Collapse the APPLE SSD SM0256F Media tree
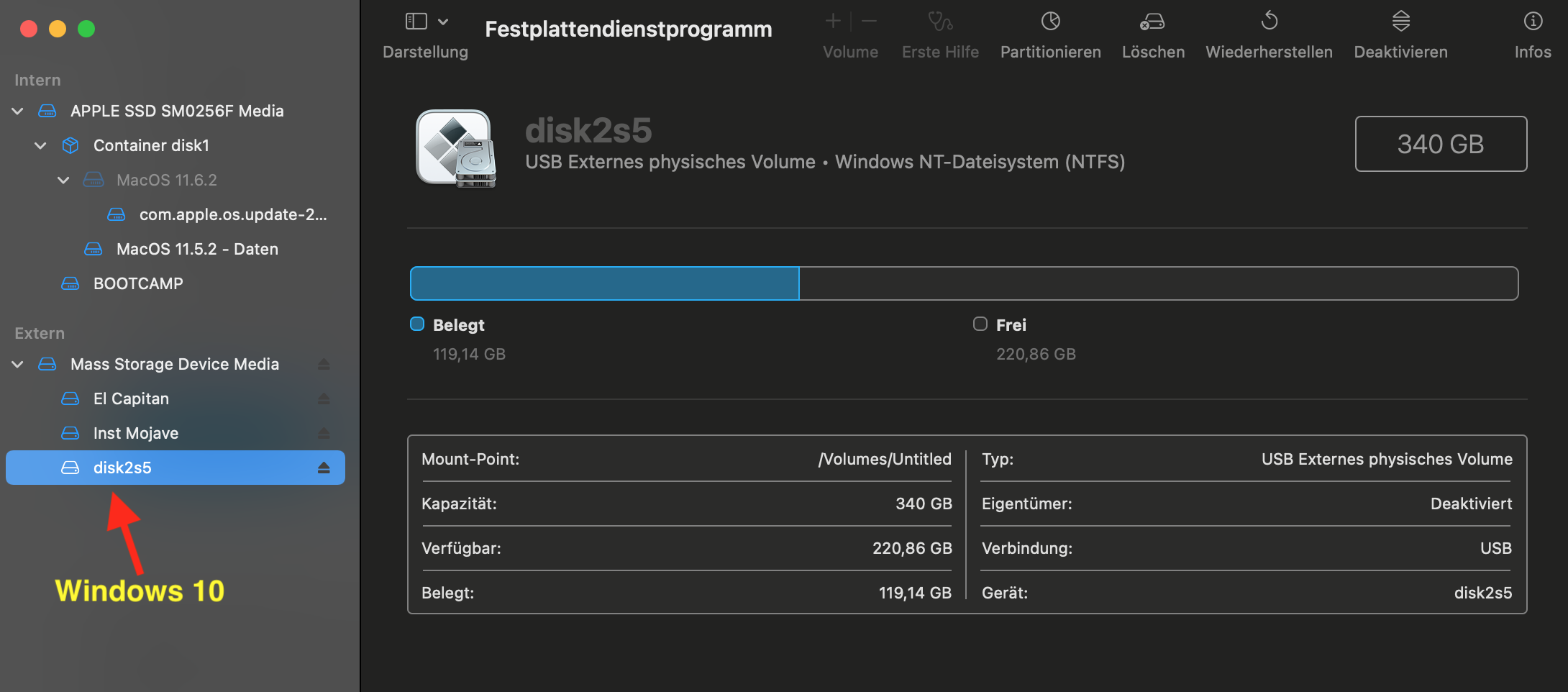 18,111
